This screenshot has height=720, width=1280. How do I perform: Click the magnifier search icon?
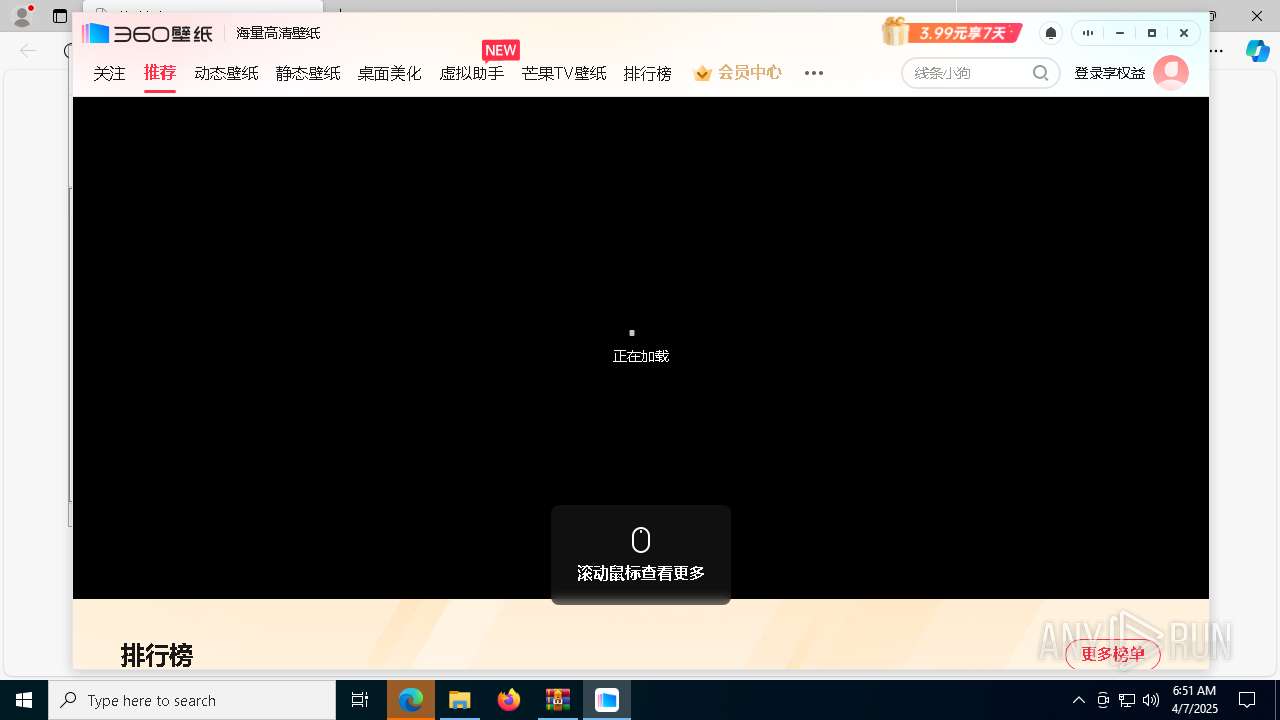click(x=1041, y=73)
